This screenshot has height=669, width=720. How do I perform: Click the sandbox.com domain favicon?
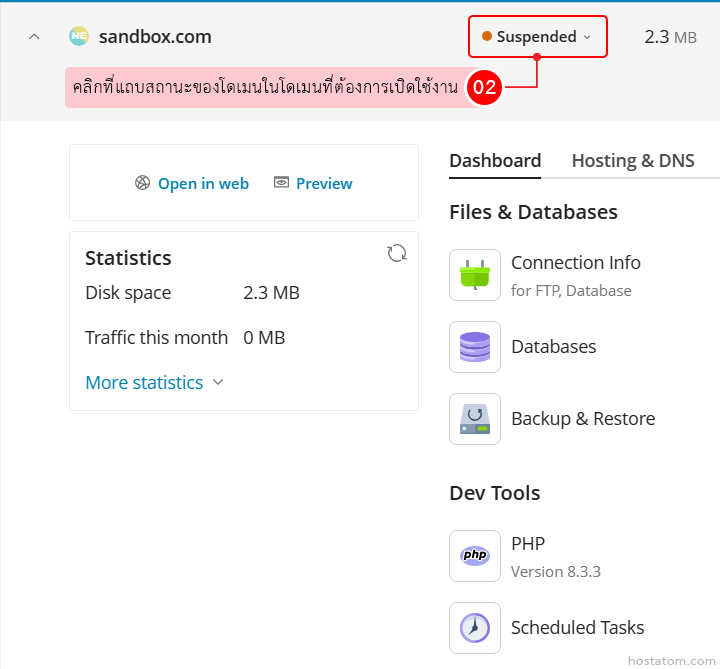coord(79,37)
